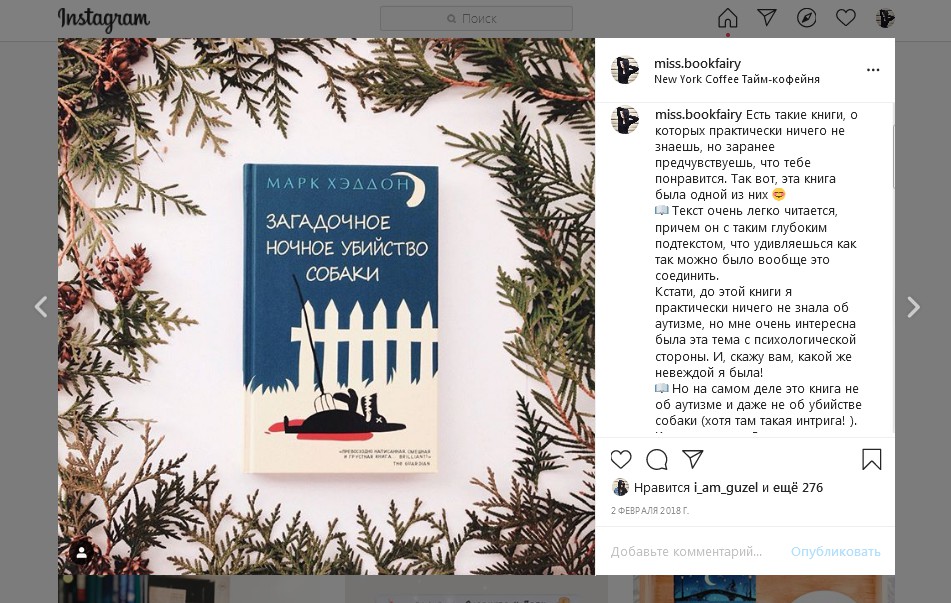Click the Поиск search box

click(x=476, y=18)
